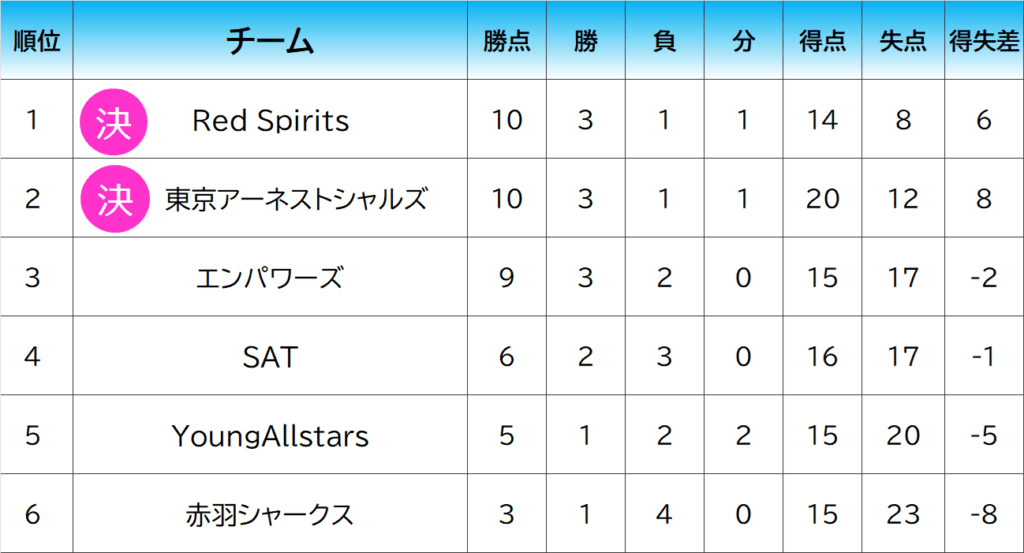Choose the 赤羽シャークス team name
Viewport: 1024px width, 553px height.
270,515
